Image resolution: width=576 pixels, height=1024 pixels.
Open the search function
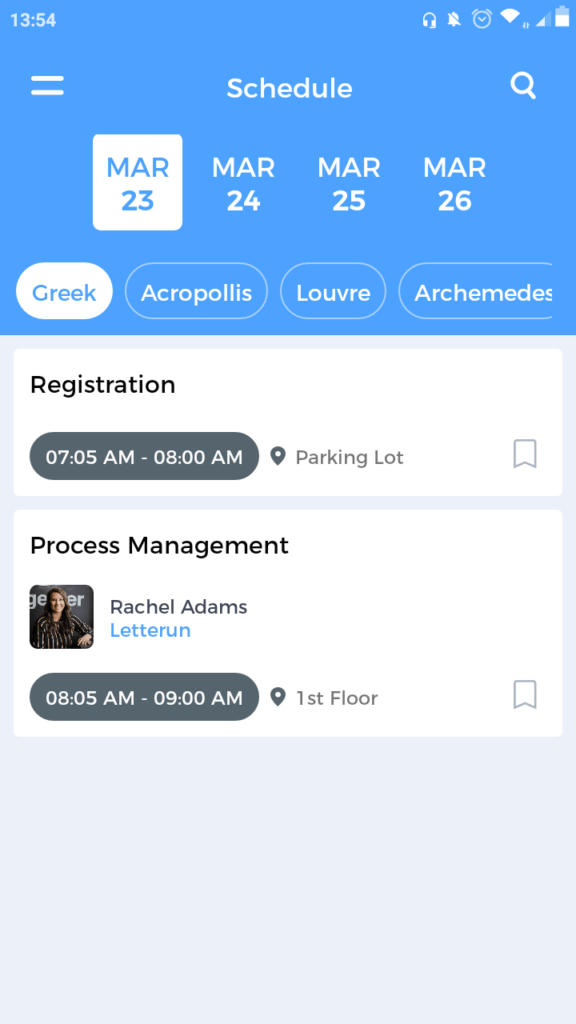click(523, 86)
